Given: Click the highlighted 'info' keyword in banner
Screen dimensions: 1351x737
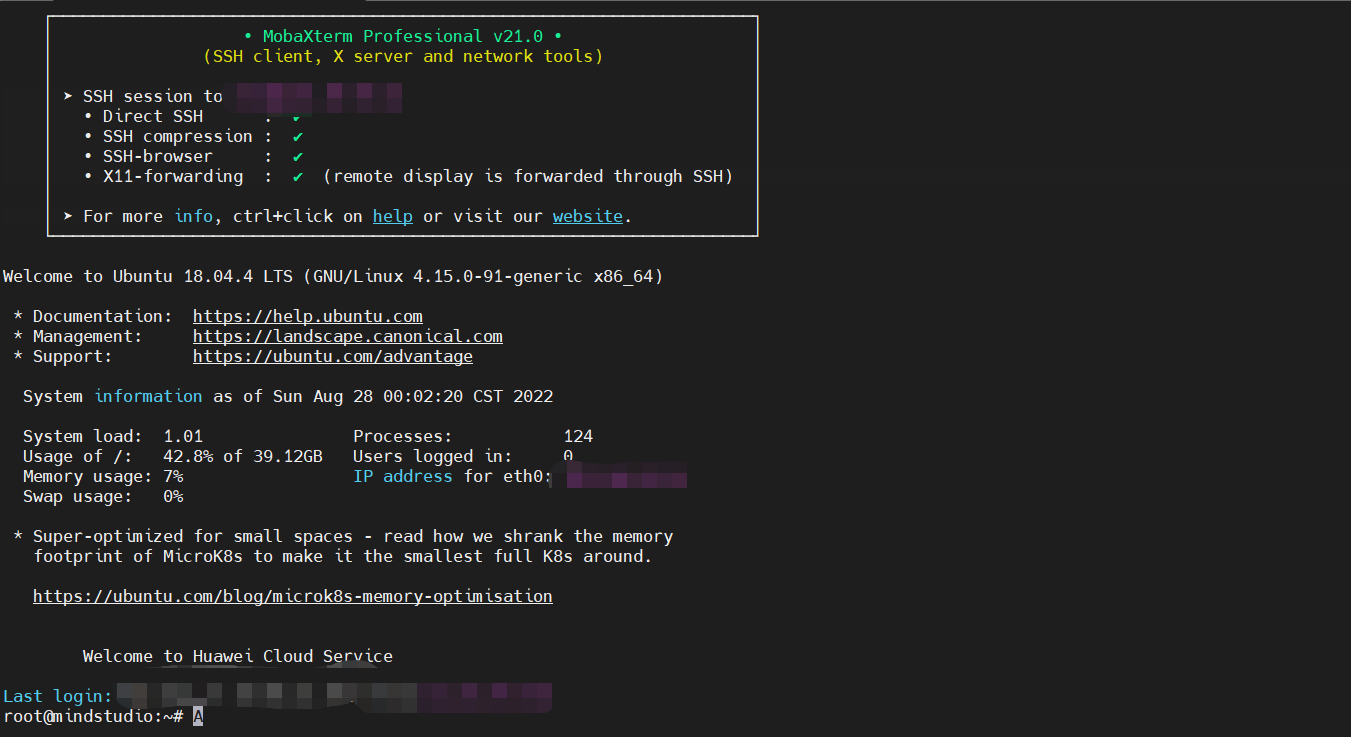Looking at the screenshot, I should [193, 216].
